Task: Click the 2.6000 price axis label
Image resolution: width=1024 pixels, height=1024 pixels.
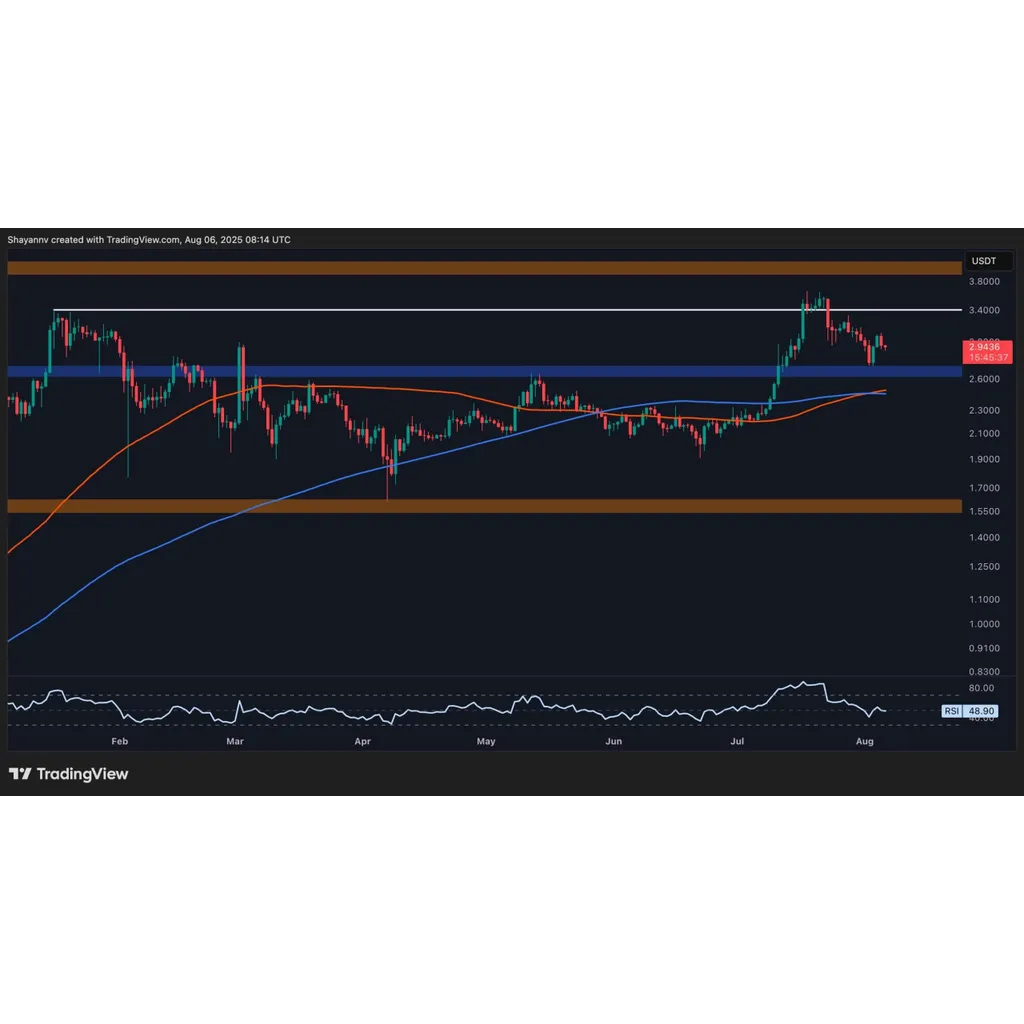Action: click(x=984, y=379)
